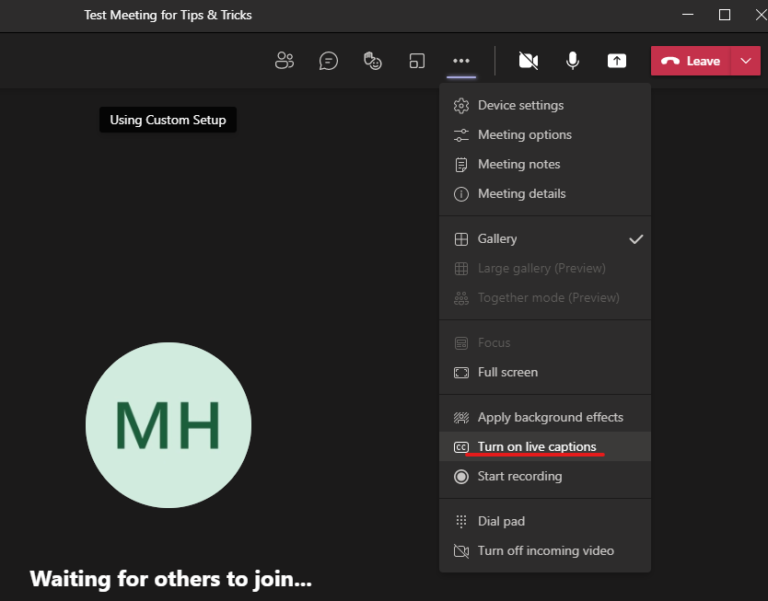Image resolution: width=768 pixels, height=601 pixels.
Task: Click the Together mode people icon
Action: pyautogui.click(x=461, y=298)
